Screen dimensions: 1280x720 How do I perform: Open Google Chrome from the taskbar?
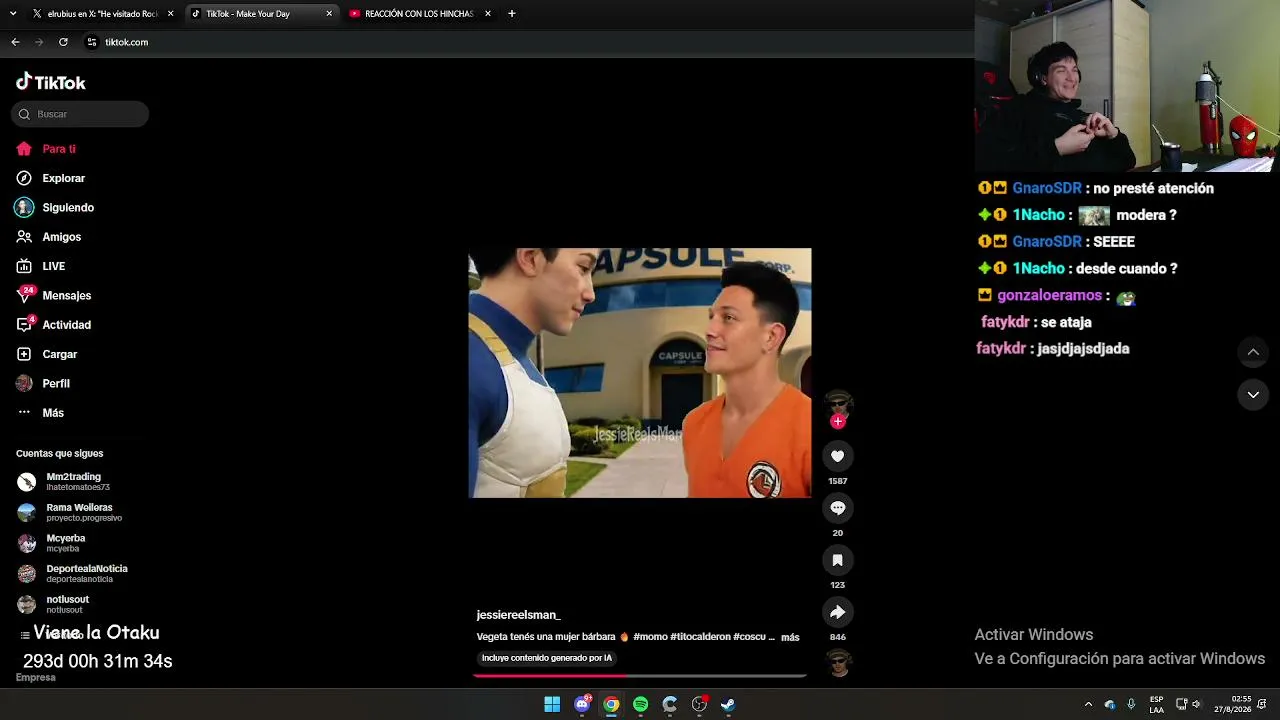pyautogui.click(x=611, y=704)
